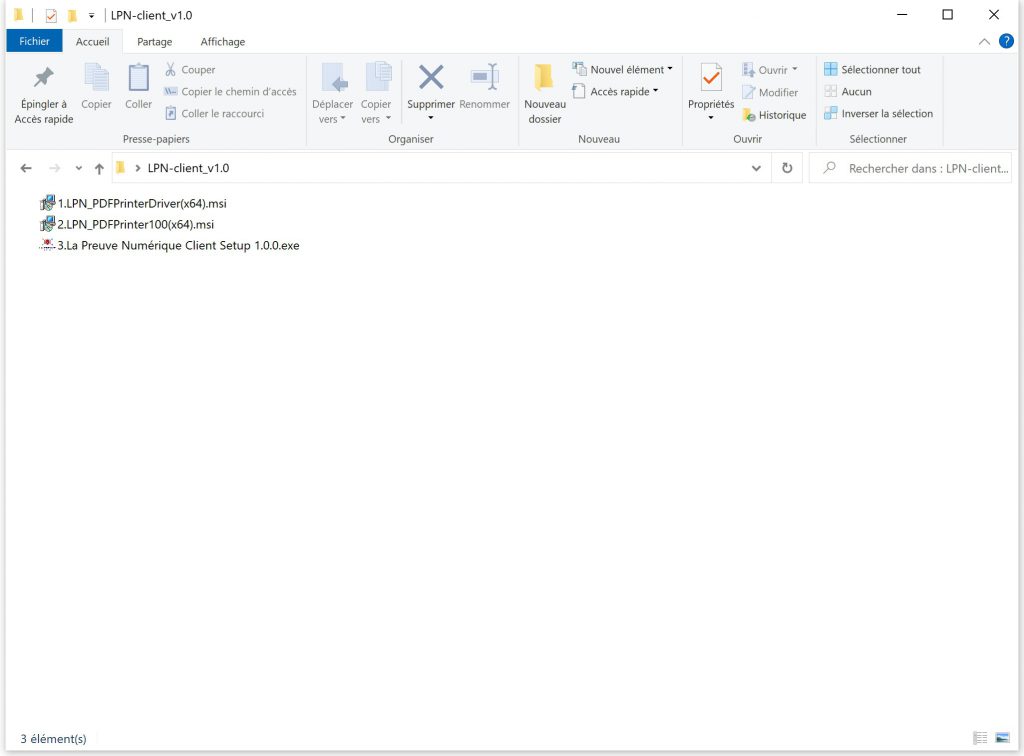Go up one folder level arrow
1024x756 pixels.
pos(99,168)
